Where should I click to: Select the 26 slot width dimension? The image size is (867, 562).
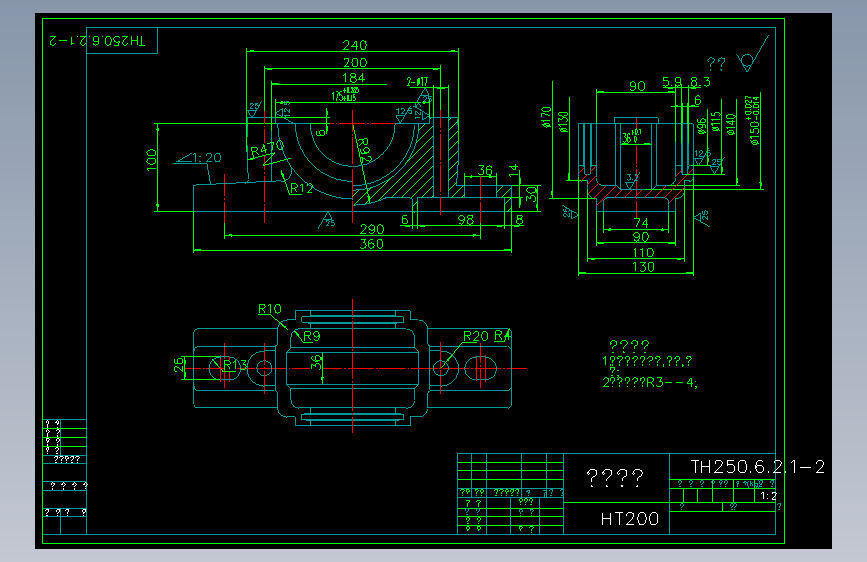coord(179,365)
